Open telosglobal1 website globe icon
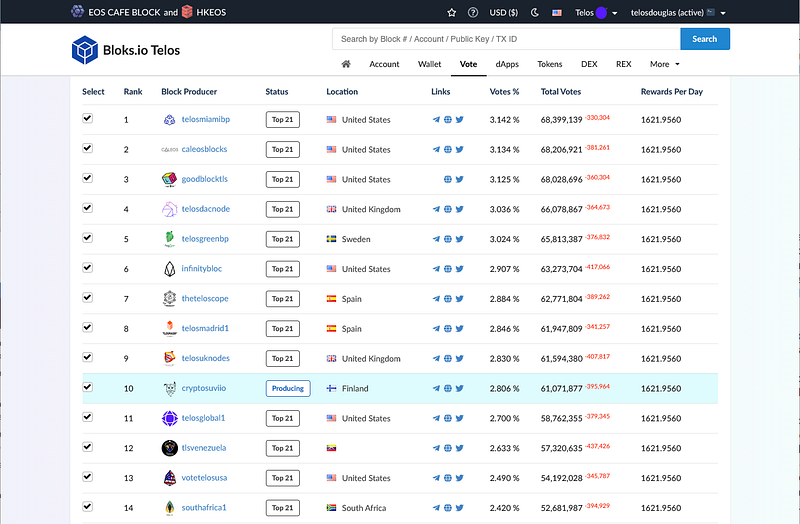 point(447,418)
